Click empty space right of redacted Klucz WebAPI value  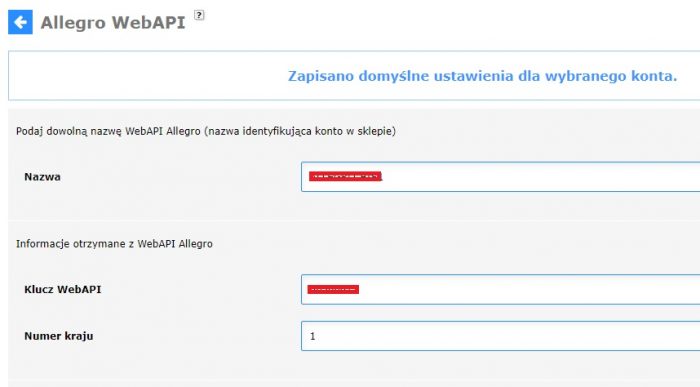point(527,290)
